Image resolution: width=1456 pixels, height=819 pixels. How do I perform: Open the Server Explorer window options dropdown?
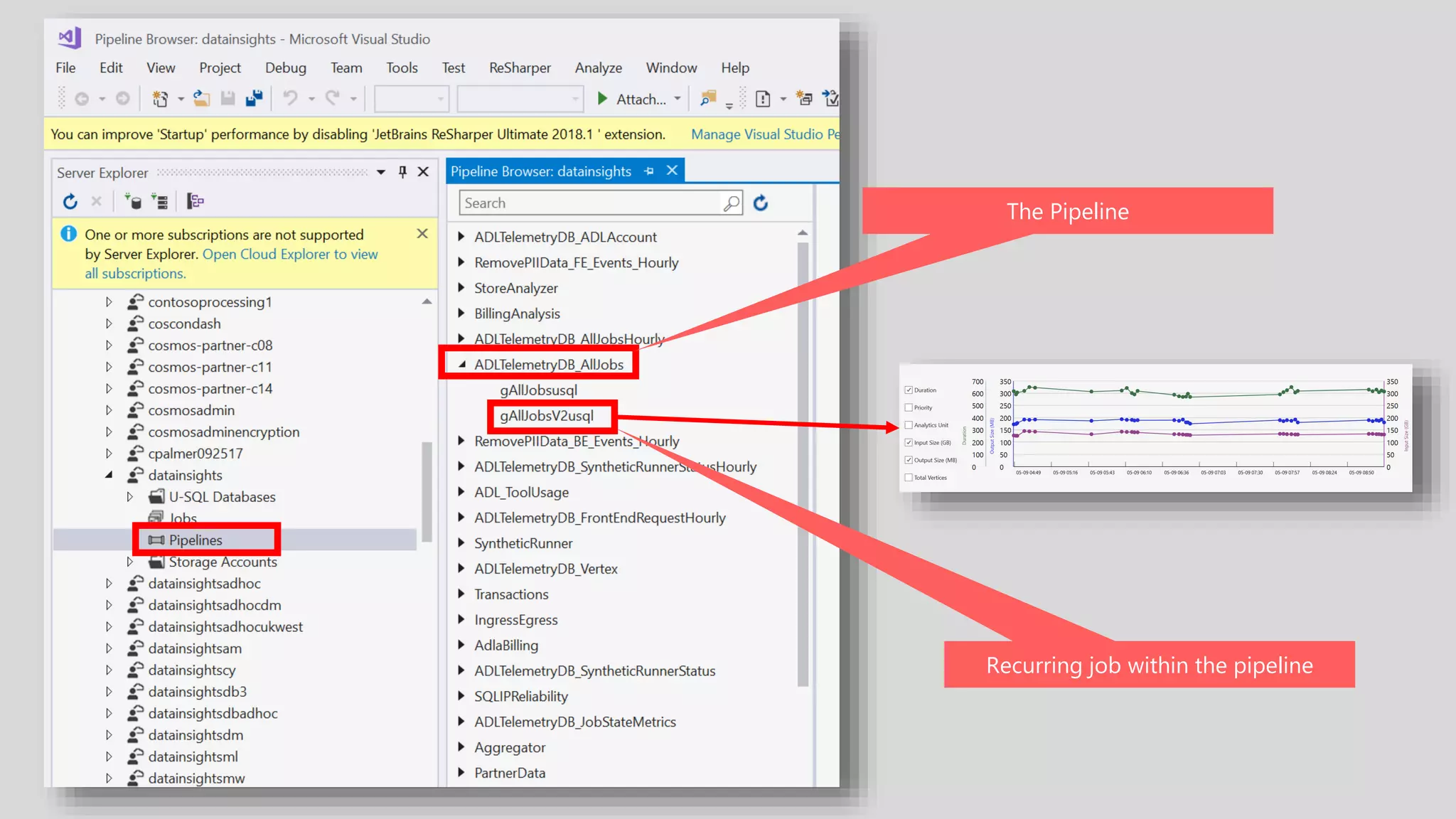click(x=381, y=172)
